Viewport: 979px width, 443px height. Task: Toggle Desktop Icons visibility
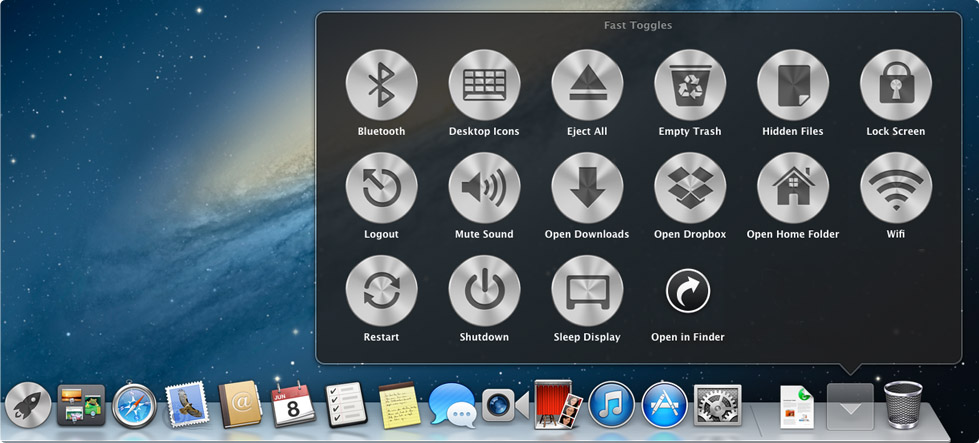tap(484, 86)
